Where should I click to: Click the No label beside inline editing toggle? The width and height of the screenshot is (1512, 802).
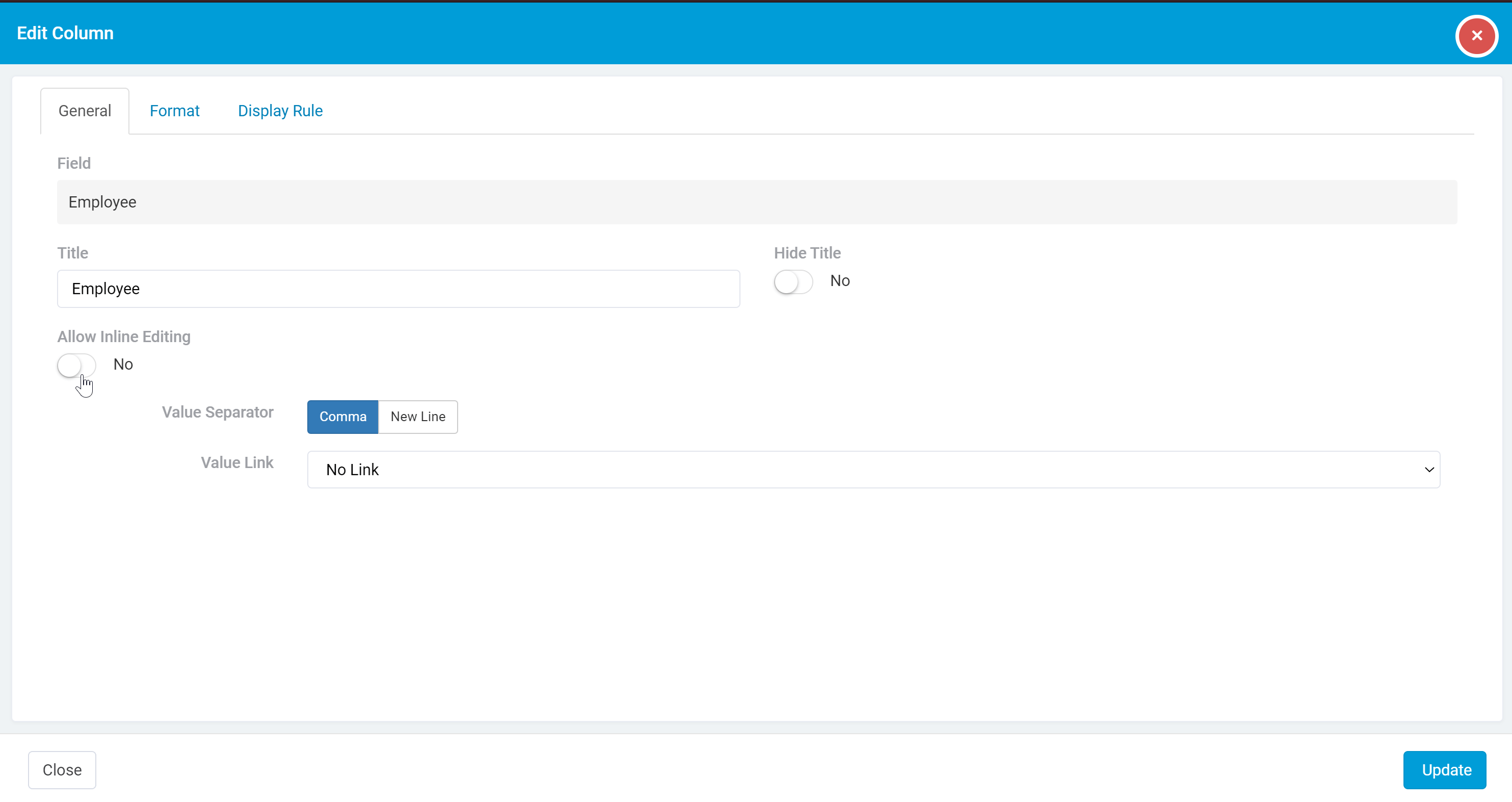123,364
